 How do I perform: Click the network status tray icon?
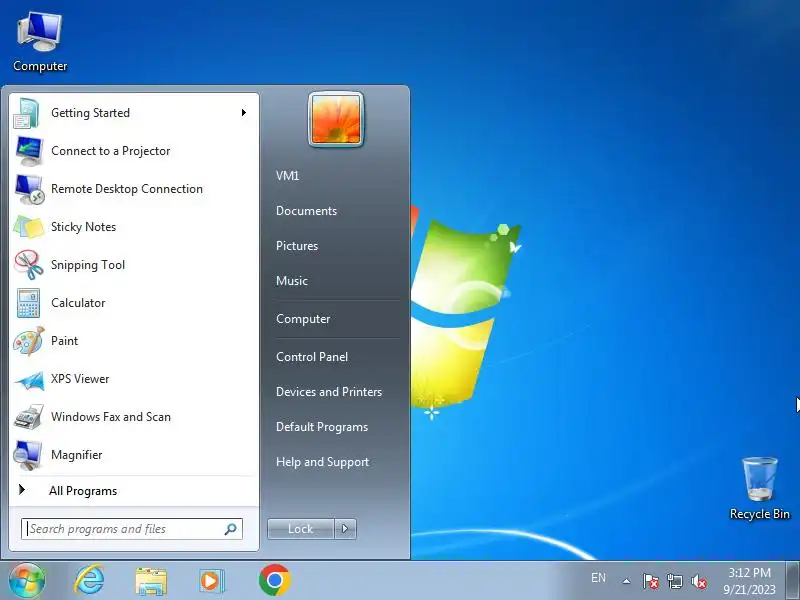click(674, 581)
